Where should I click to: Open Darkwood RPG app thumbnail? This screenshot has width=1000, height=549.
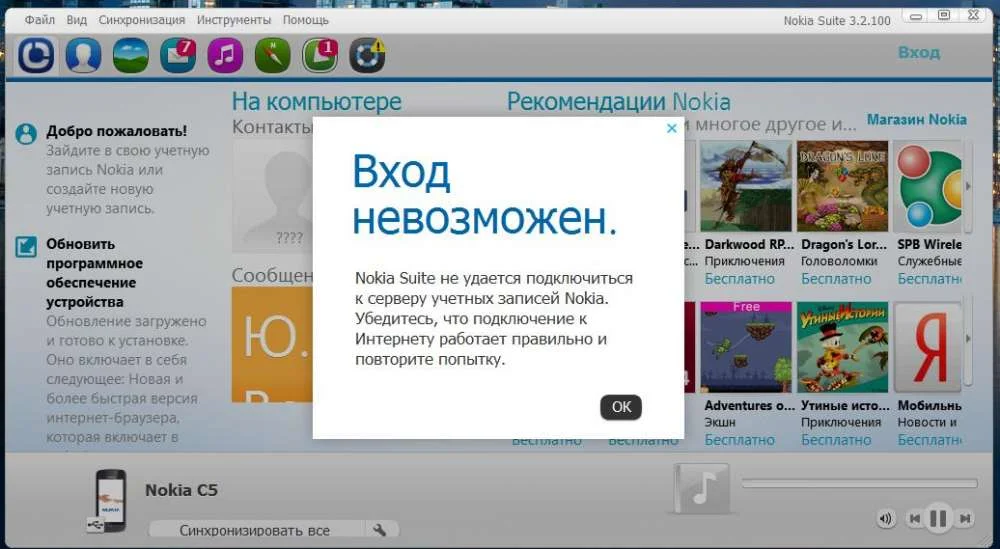pos(746,186)
